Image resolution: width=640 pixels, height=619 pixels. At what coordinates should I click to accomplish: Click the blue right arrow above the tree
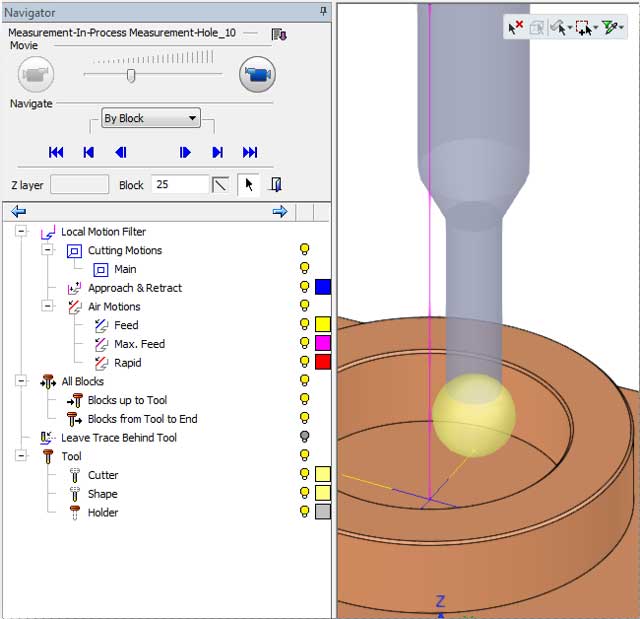[279, 211]
